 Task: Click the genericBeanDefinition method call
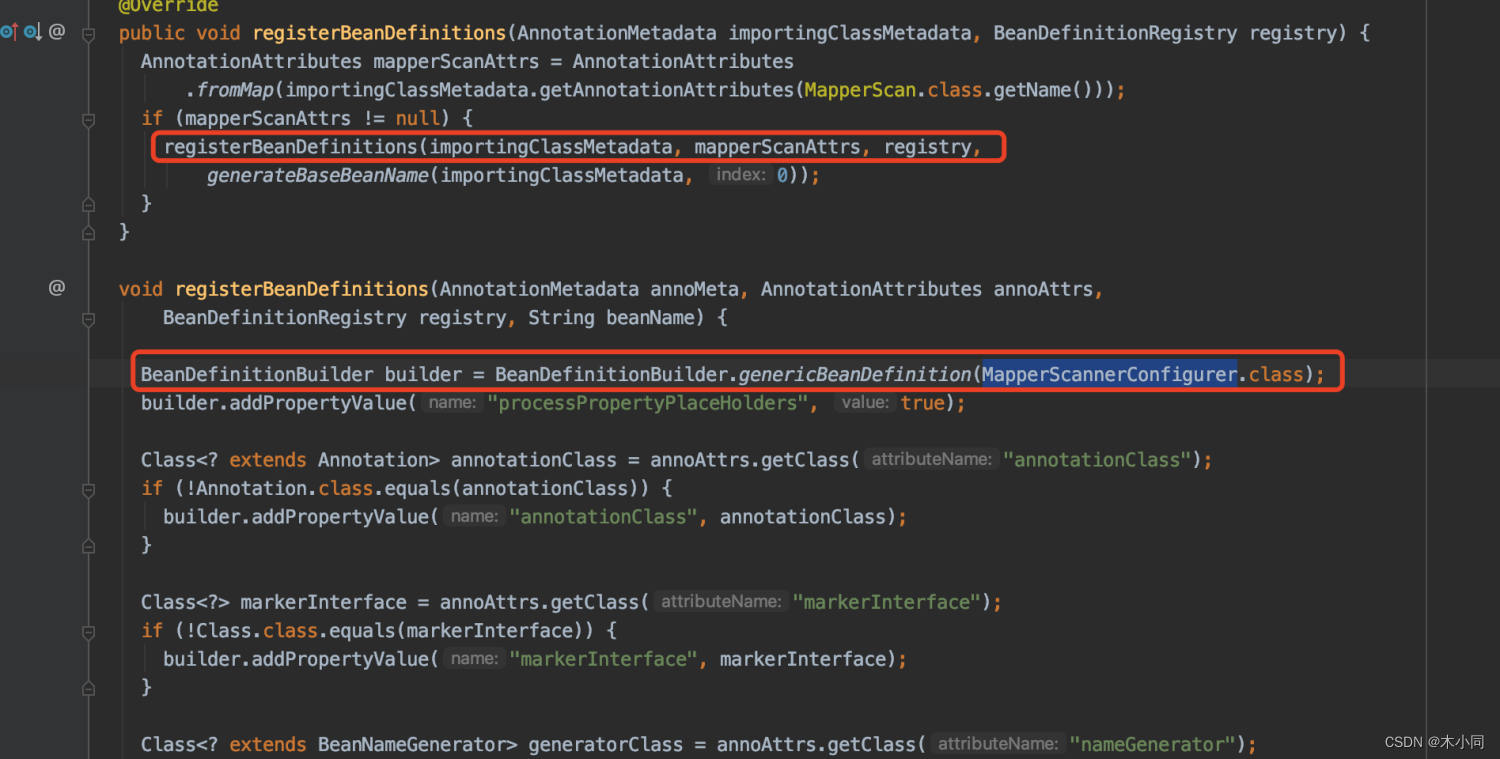[854, 374]
